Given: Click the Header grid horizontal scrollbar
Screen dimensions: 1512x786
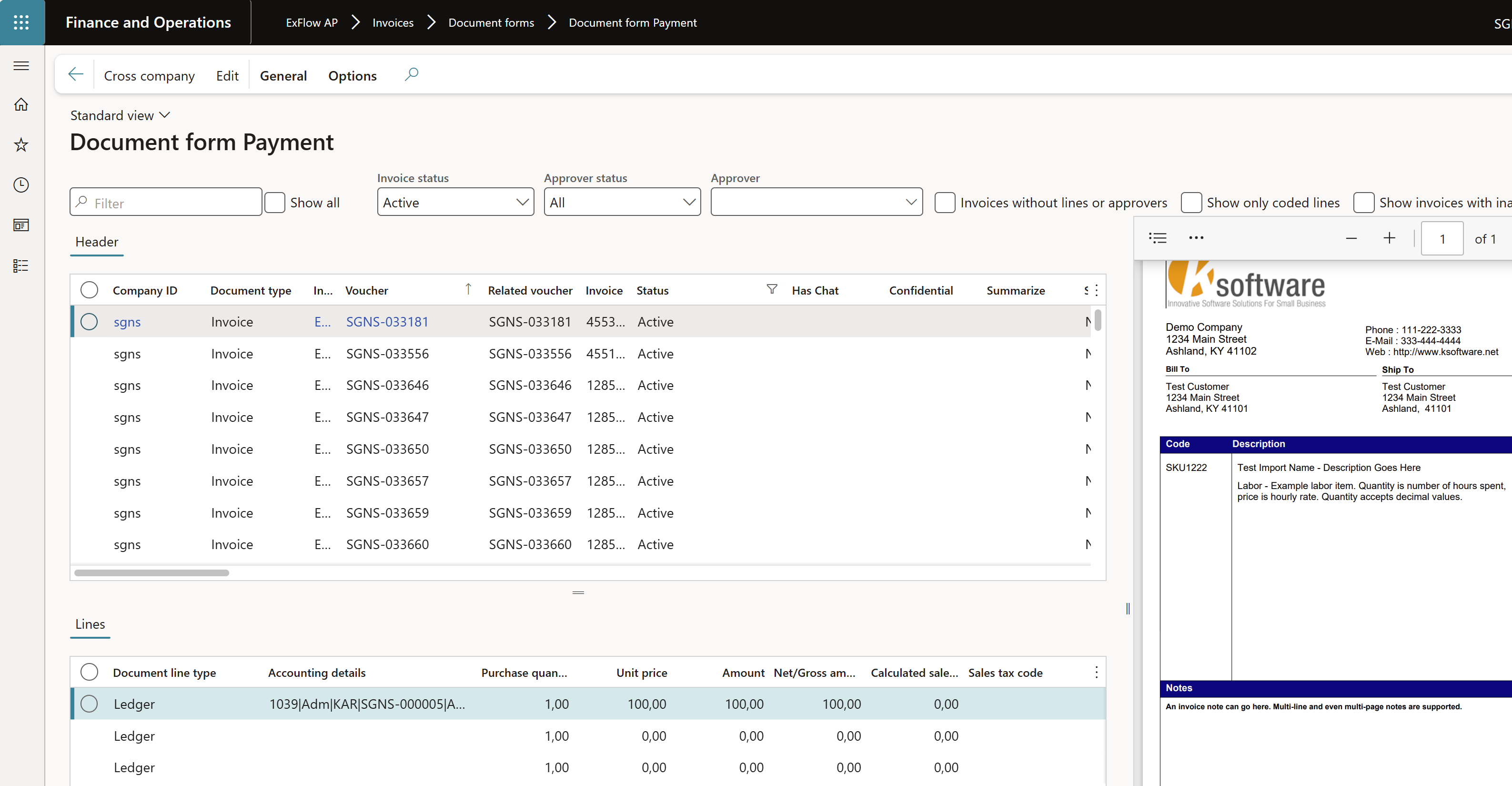Looking at the screenshot, I should [x=151, y=573].
